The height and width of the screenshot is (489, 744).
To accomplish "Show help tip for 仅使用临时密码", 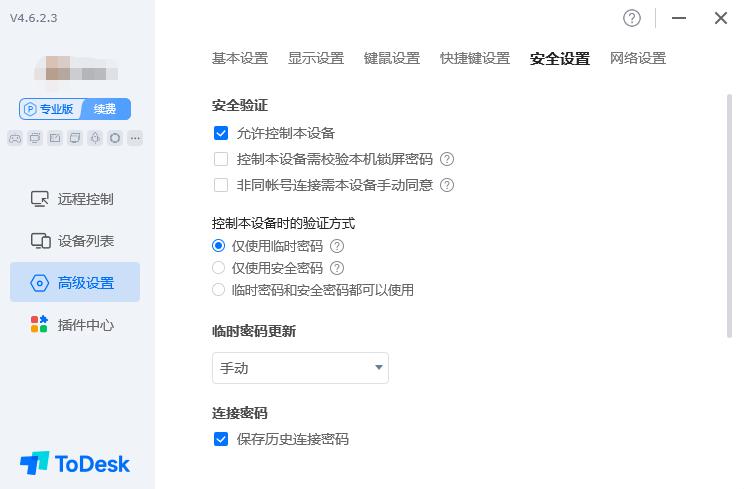I will point(337,246).
